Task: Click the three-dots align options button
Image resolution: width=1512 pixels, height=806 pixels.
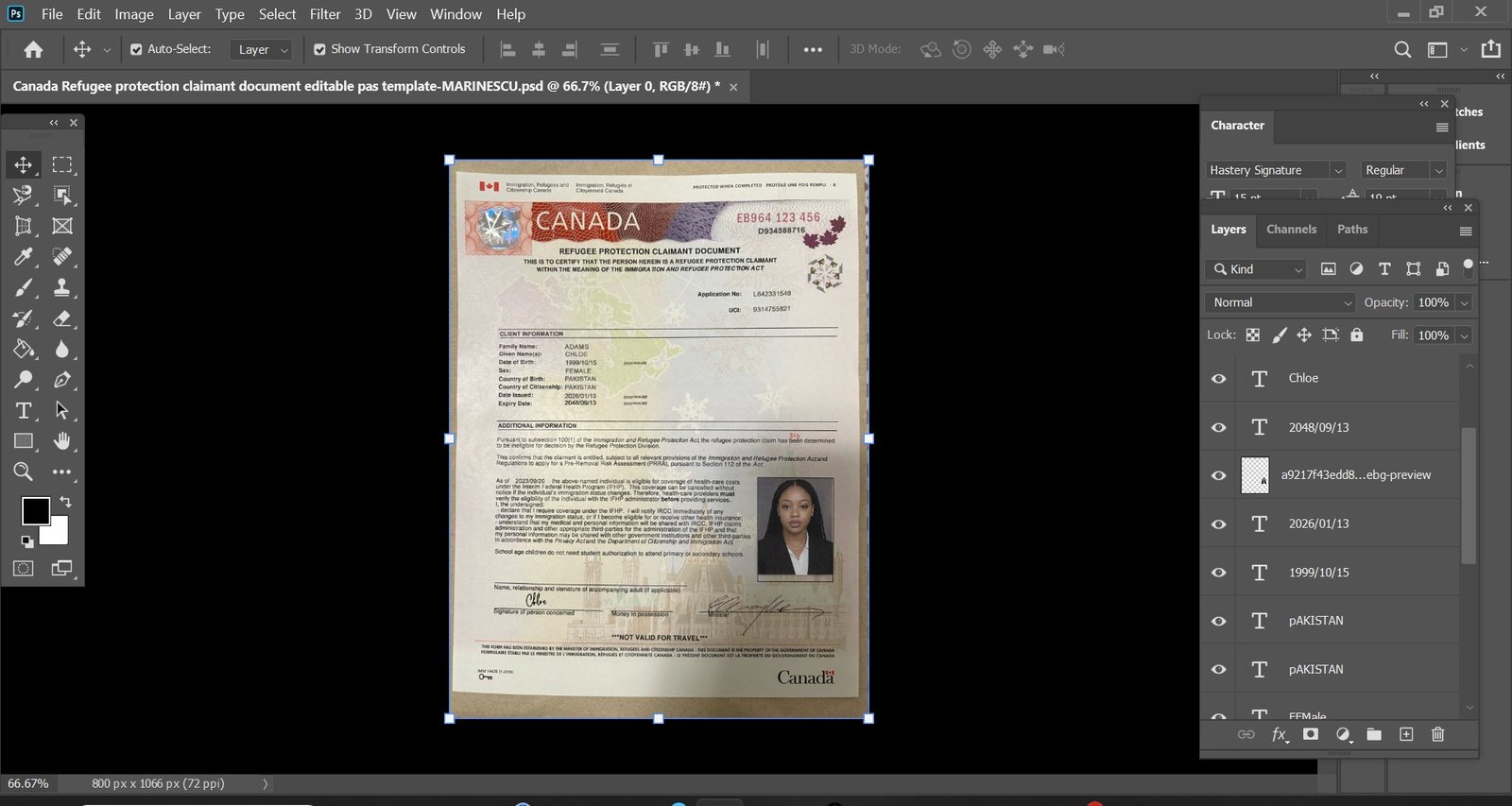Action: coord(813,49)
